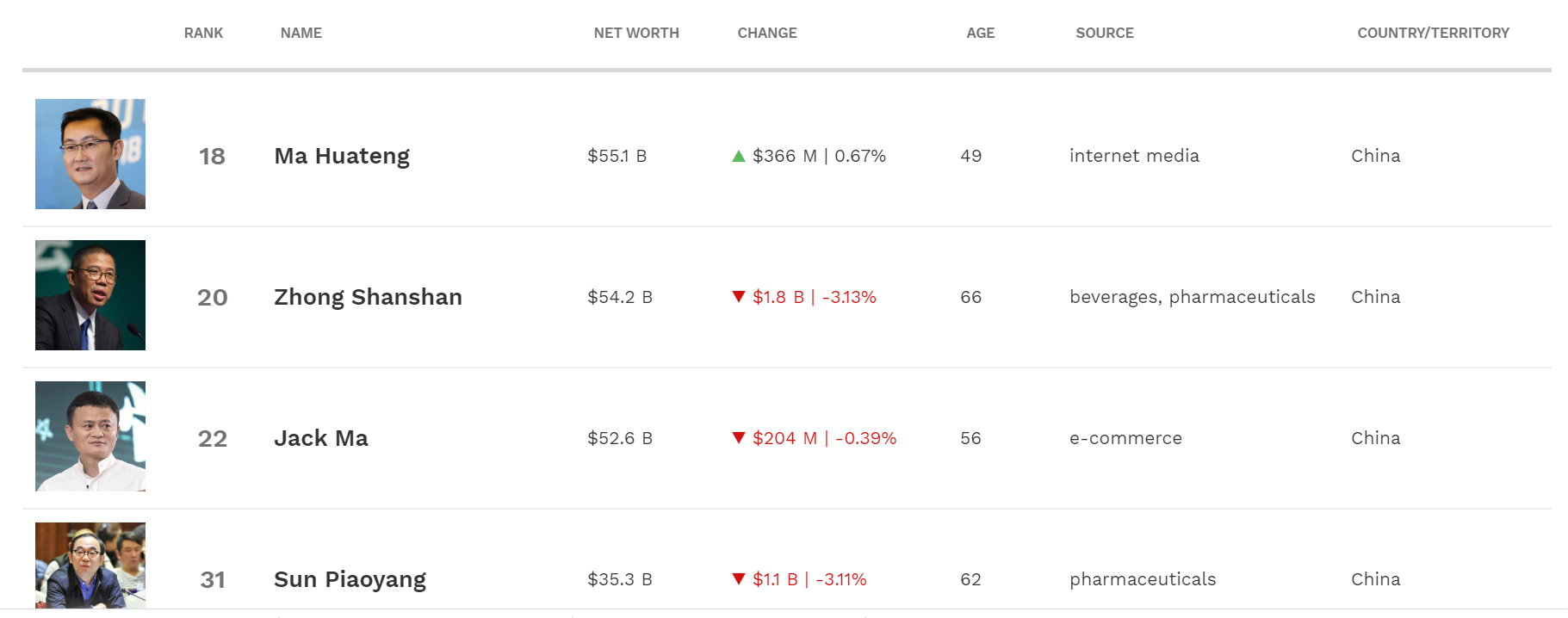Open Zhong Shanshan's profile link

(368, 297)
